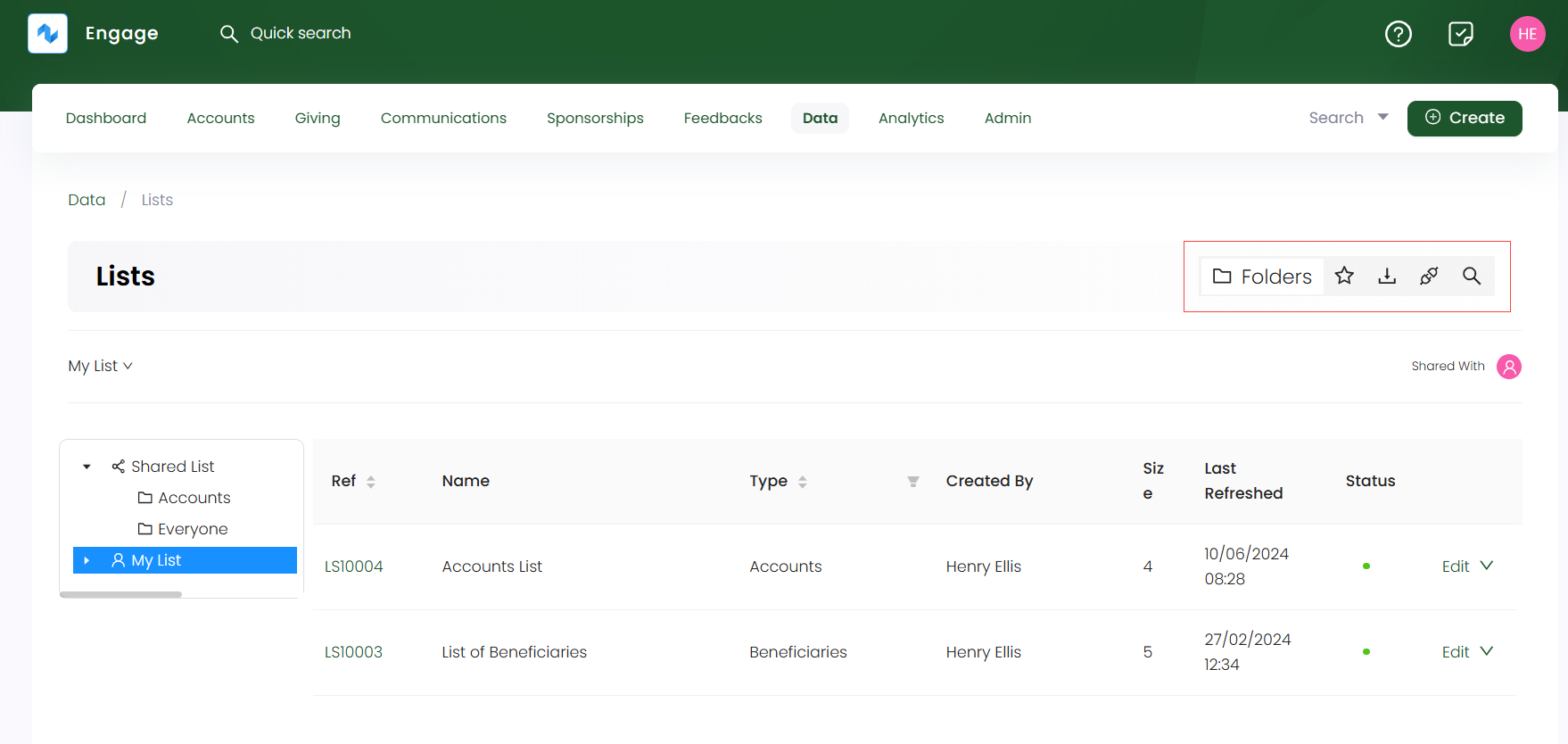This screenshot has height=744, width=1568.
Task: Click the Lists breadcrumb
Action: 157,200
